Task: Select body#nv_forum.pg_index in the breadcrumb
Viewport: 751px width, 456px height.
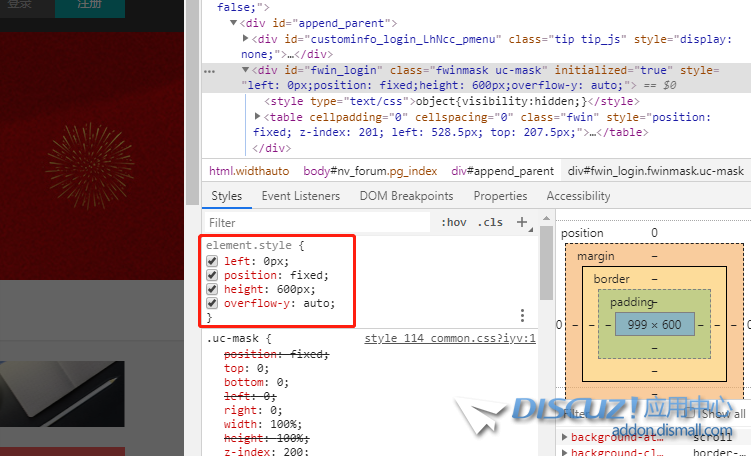Action: [x=370, y=171]
